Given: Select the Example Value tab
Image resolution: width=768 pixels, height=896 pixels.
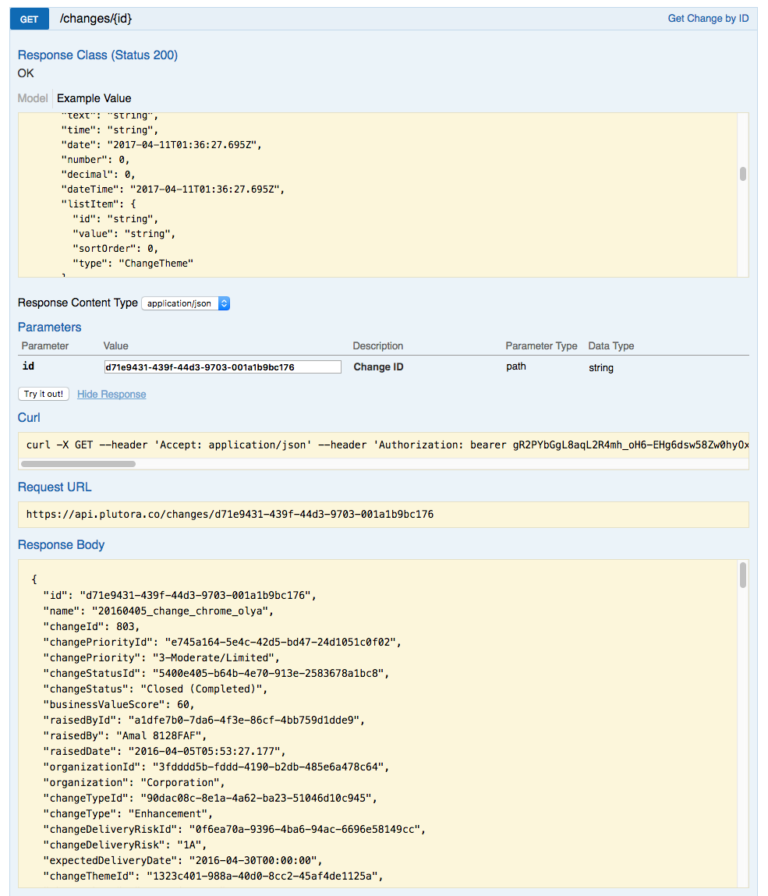Looking at the screenshot, I should [x=94, y=98].
